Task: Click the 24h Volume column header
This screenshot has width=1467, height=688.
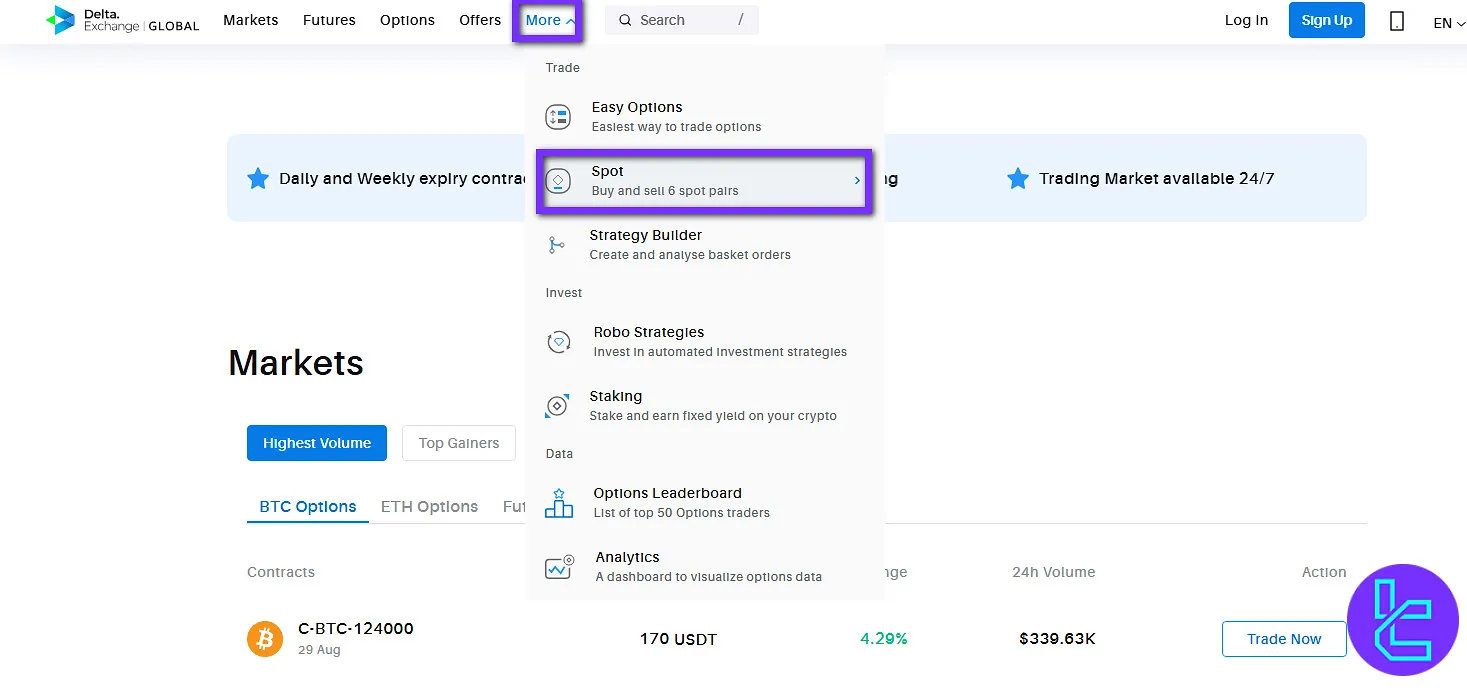Action: point(1053,572)
